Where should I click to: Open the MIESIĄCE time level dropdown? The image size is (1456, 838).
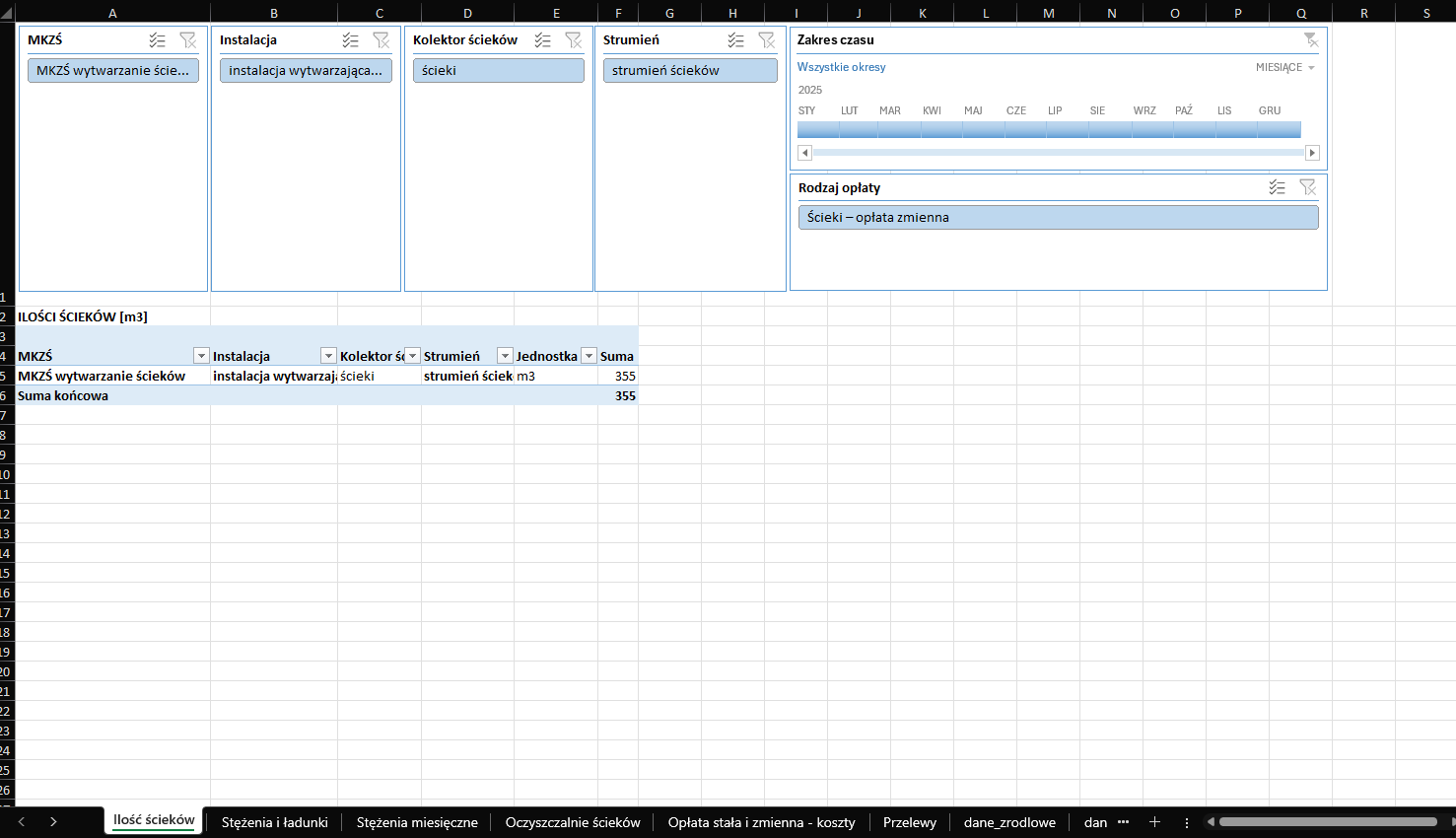pyautogui.click(x=1285, y=67)
